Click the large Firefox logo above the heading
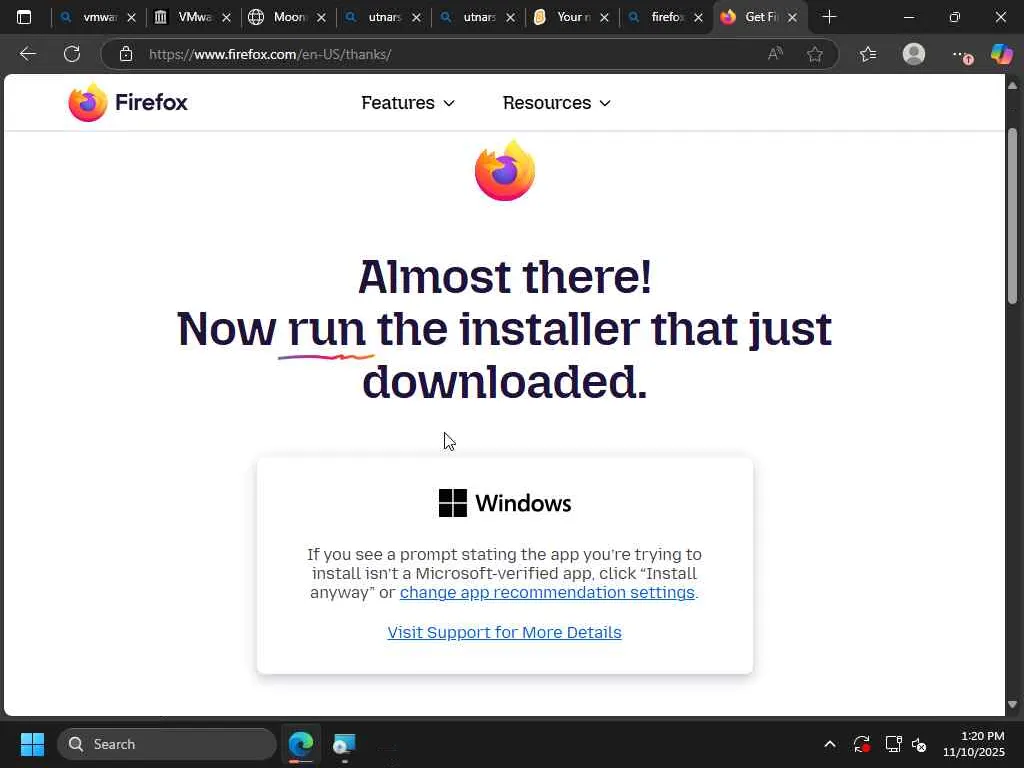The width and height of the screenshot is (1024, 768). (x=505, y=170)
